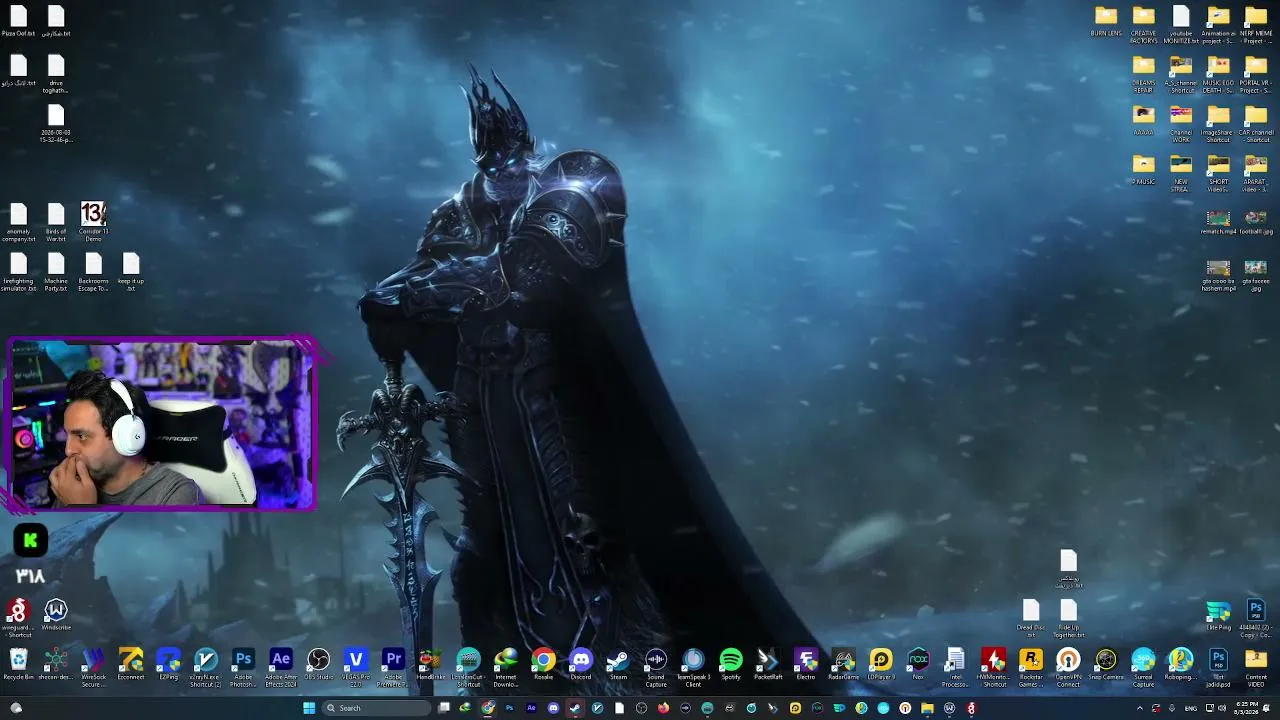Open the football jpg image file
The height and width of the screenshot is (720, 1280).
(1256, 222)
